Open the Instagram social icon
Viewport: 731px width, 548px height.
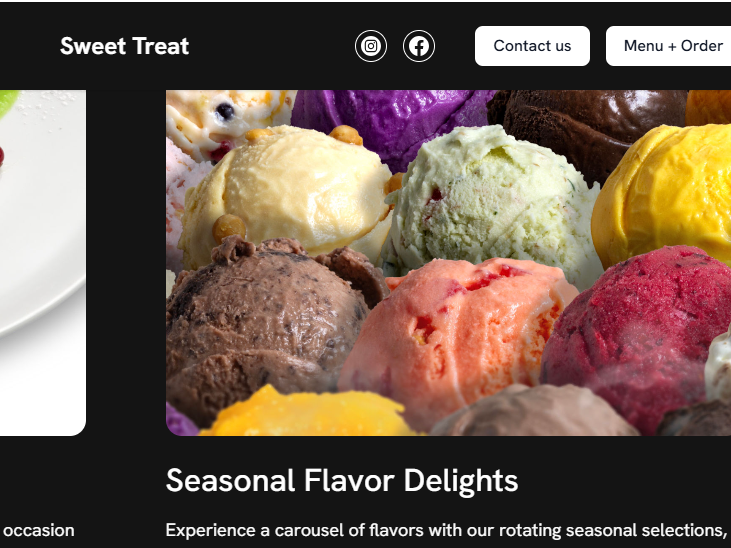point(371,46)
